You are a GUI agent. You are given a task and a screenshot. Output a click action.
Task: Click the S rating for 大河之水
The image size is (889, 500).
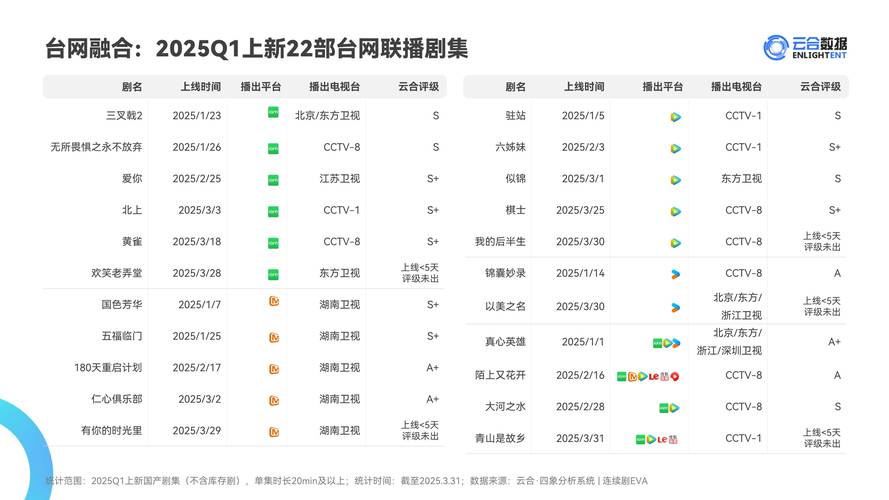point(837,407)
